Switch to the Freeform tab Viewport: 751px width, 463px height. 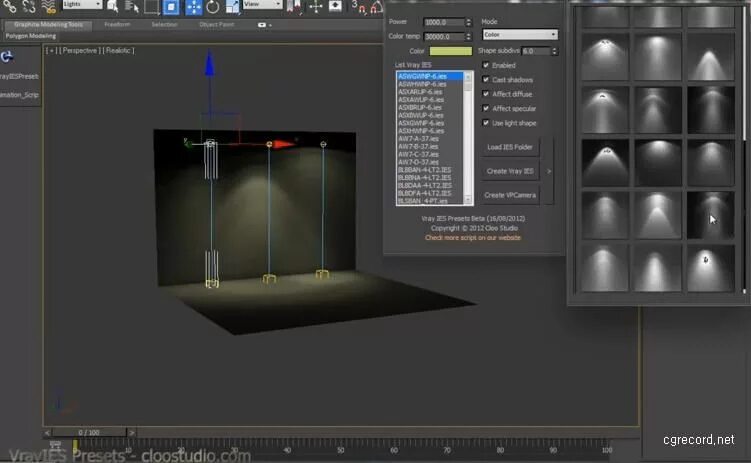click(x=117, y=24)
